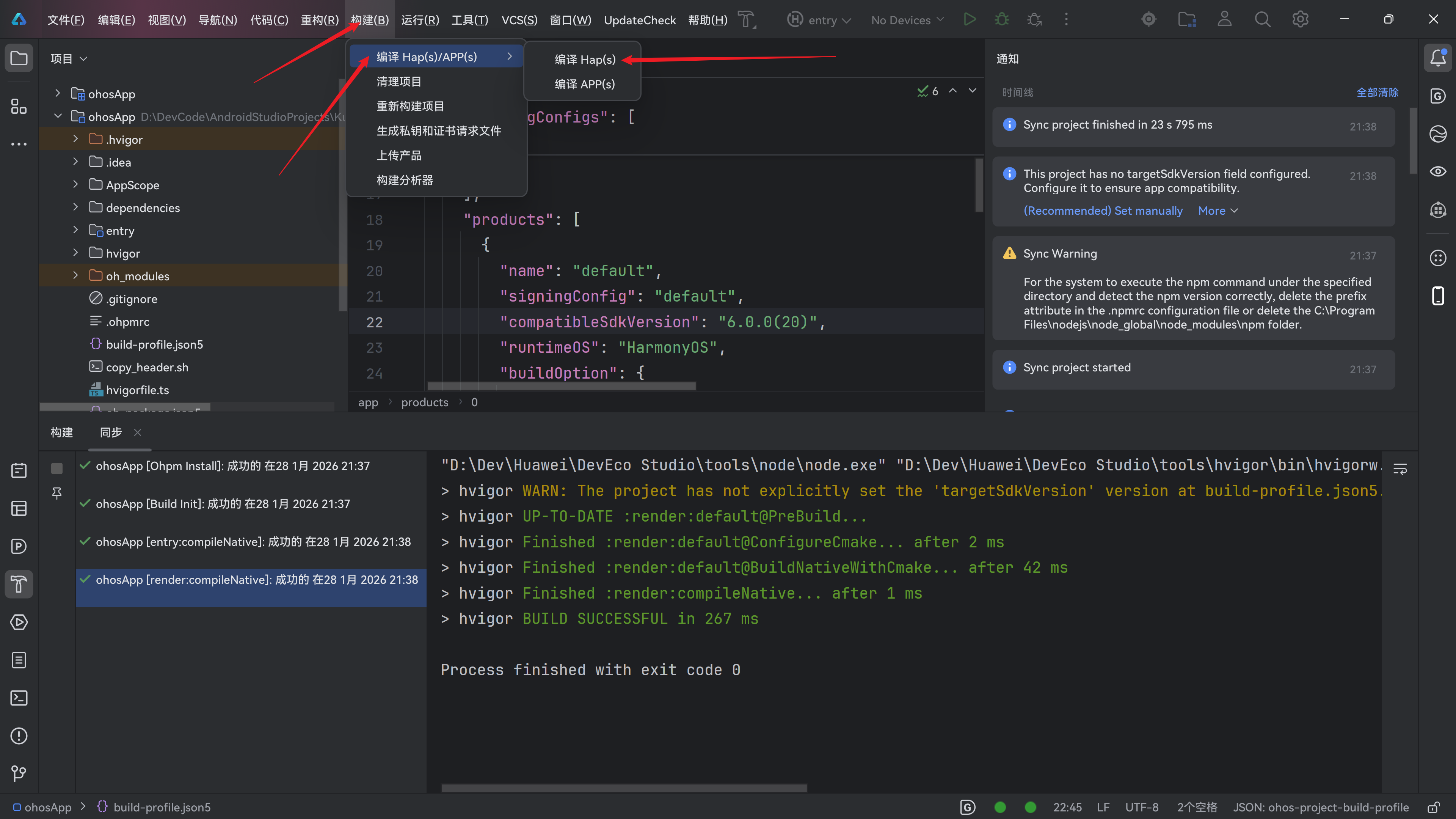Select 编译 Hap(s) submenu item
Screen dimensions: 1456x819
pyautogui.click(x=584, y=60)
